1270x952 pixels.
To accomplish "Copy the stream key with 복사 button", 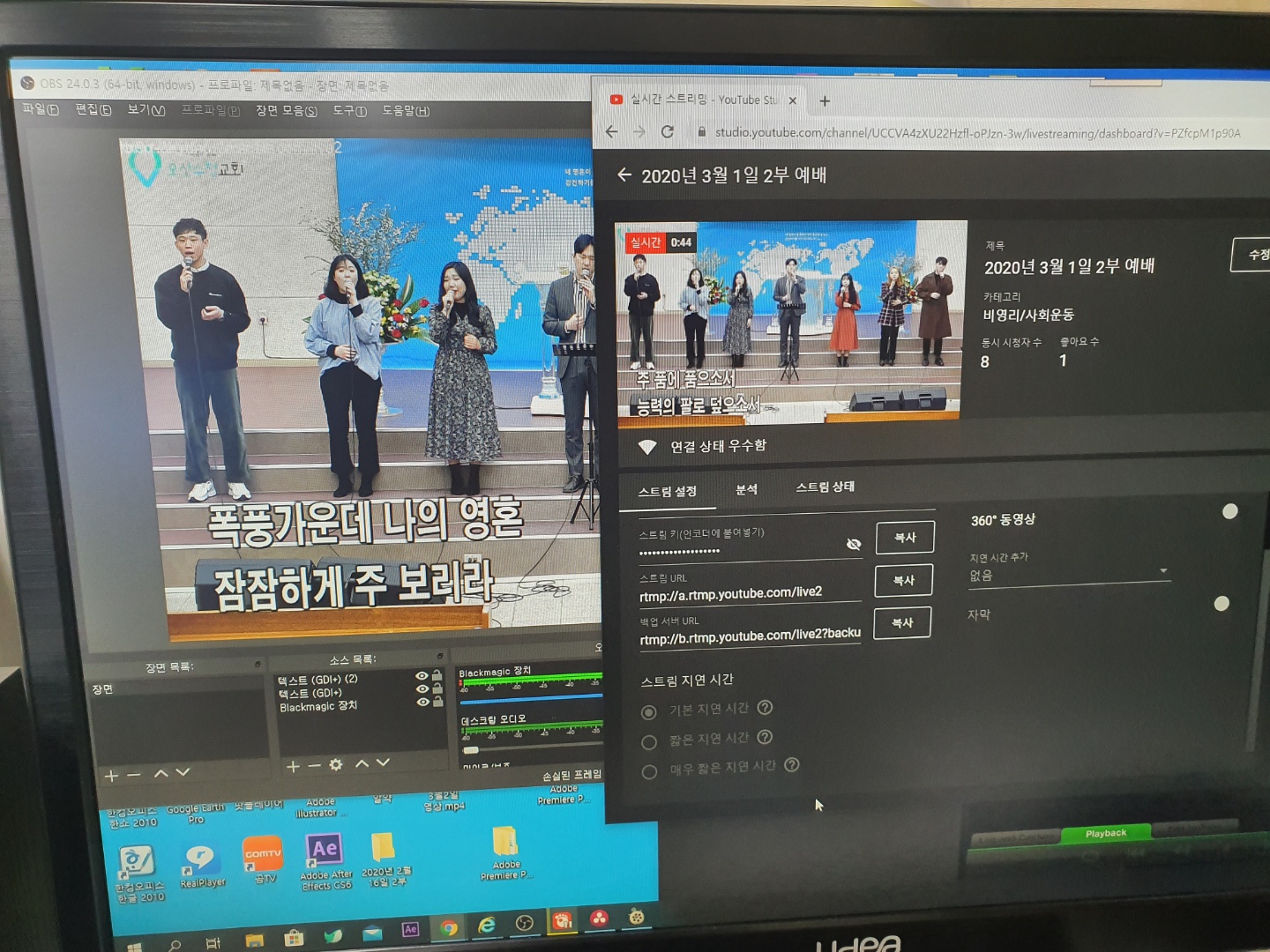I will (905, 537).
